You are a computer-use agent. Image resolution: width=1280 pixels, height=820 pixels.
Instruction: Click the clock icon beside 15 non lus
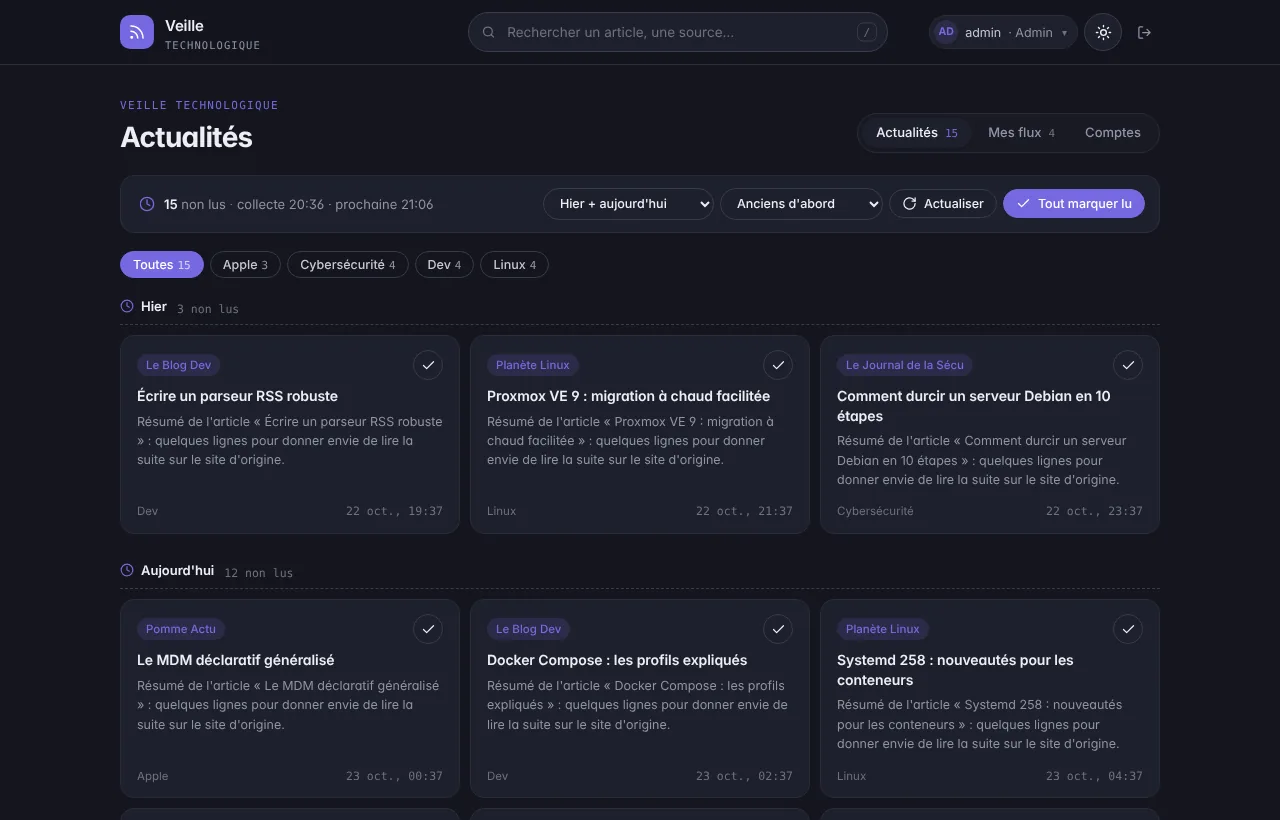[147, 204]
